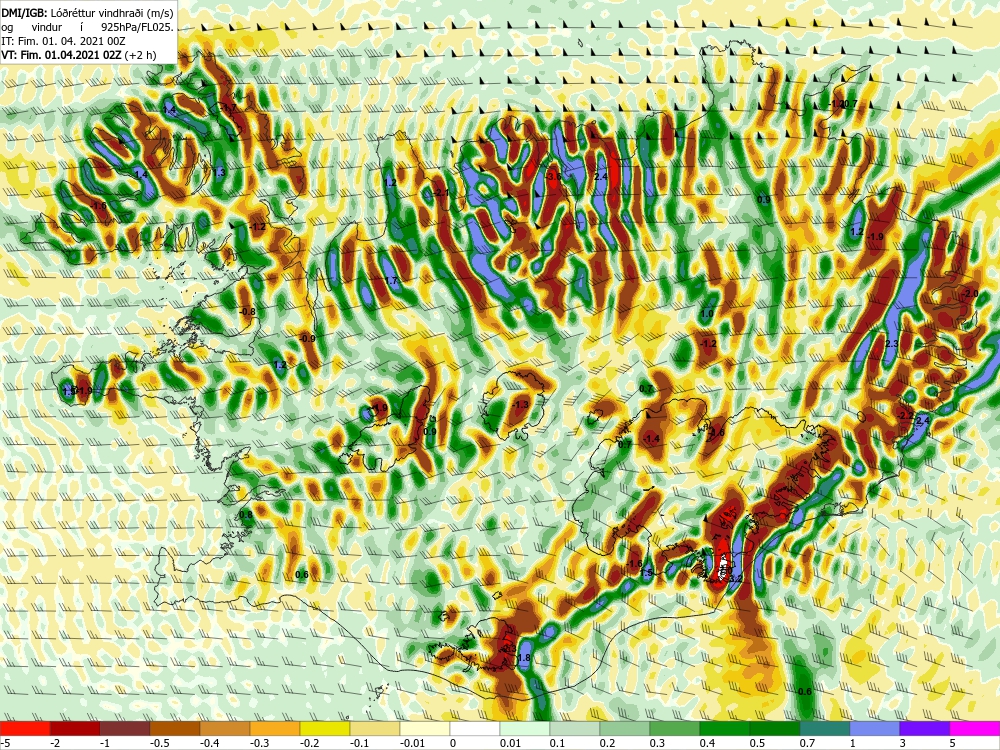
Task: Click the '-0.01' legend label
Action: point(413,743)
